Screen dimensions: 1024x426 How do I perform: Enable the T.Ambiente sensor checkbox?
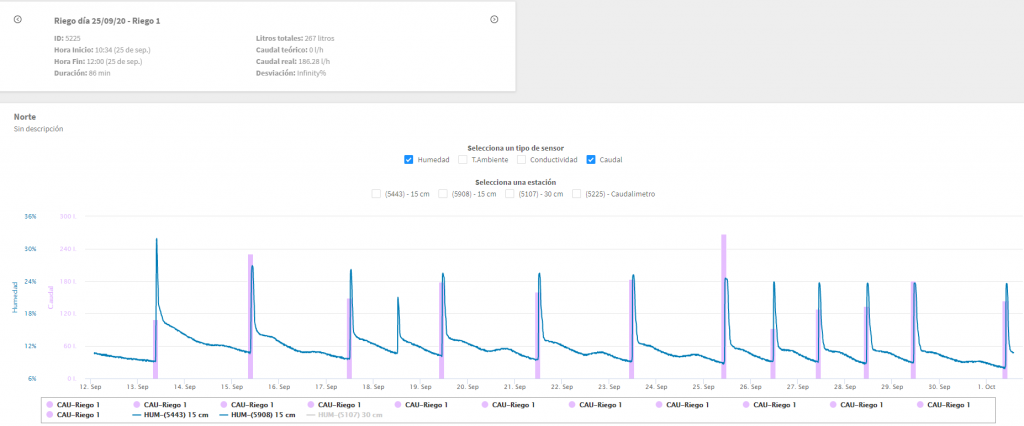[462, 159]
